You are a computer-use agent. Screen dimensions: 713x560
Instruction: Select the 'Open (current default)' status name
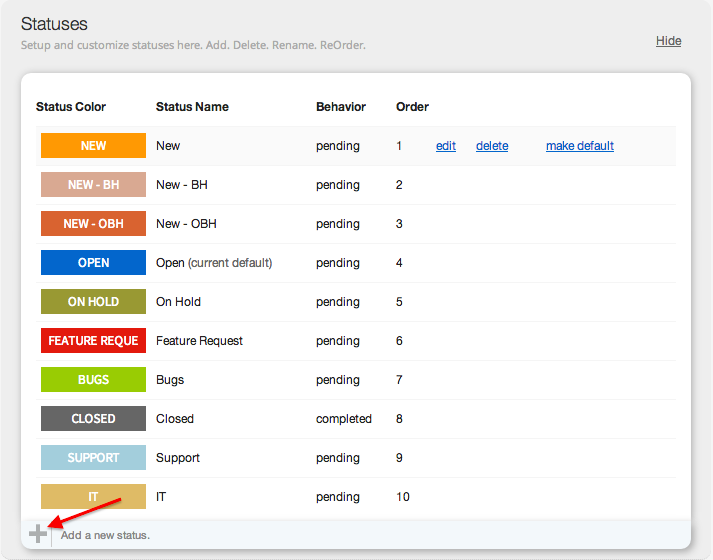point(214,263)
